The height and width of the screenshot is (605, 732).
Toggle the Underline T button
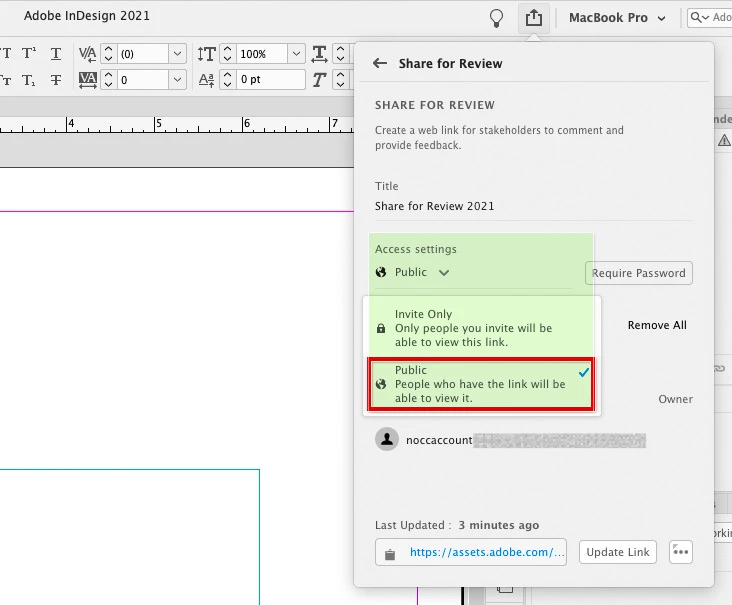coord(56,54)
